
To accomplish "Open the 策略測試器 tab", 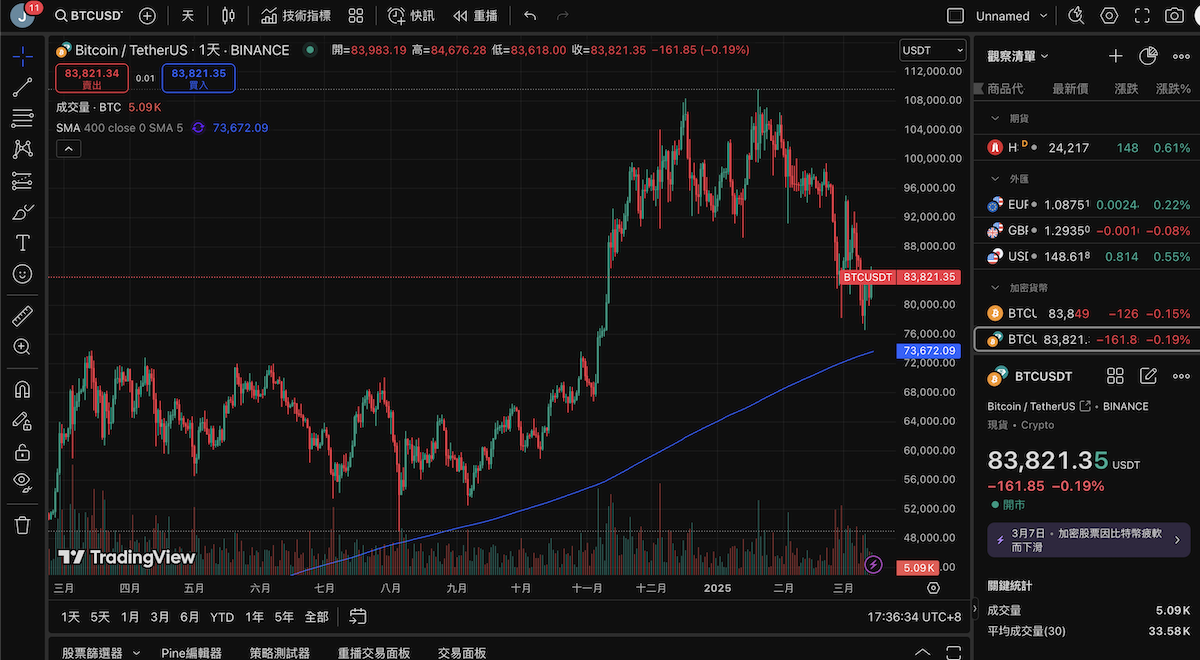I will (x=280, y=653).
